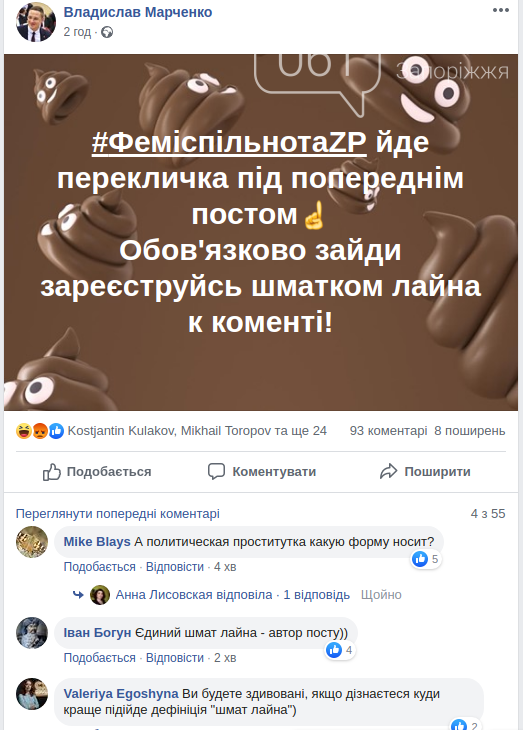Image resolution: width=523 pixels, height=730 pixels.
Task: Reply to Іван Богун comment
Action: pyautogui.click(x=175, y=657)
